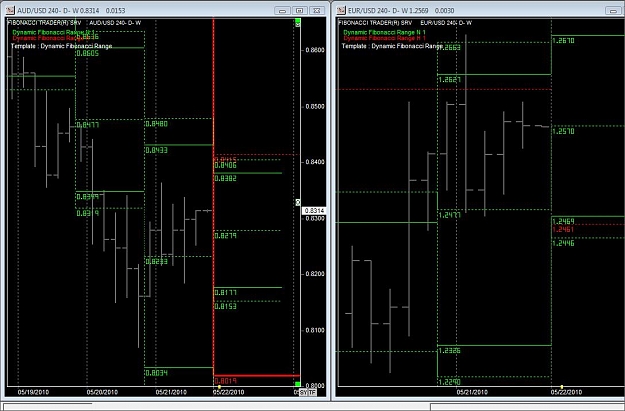Viewport: 625px width, 411px height.
Task: Click the 0.8480 Fibonacci level label
Action: coord(157,124)
